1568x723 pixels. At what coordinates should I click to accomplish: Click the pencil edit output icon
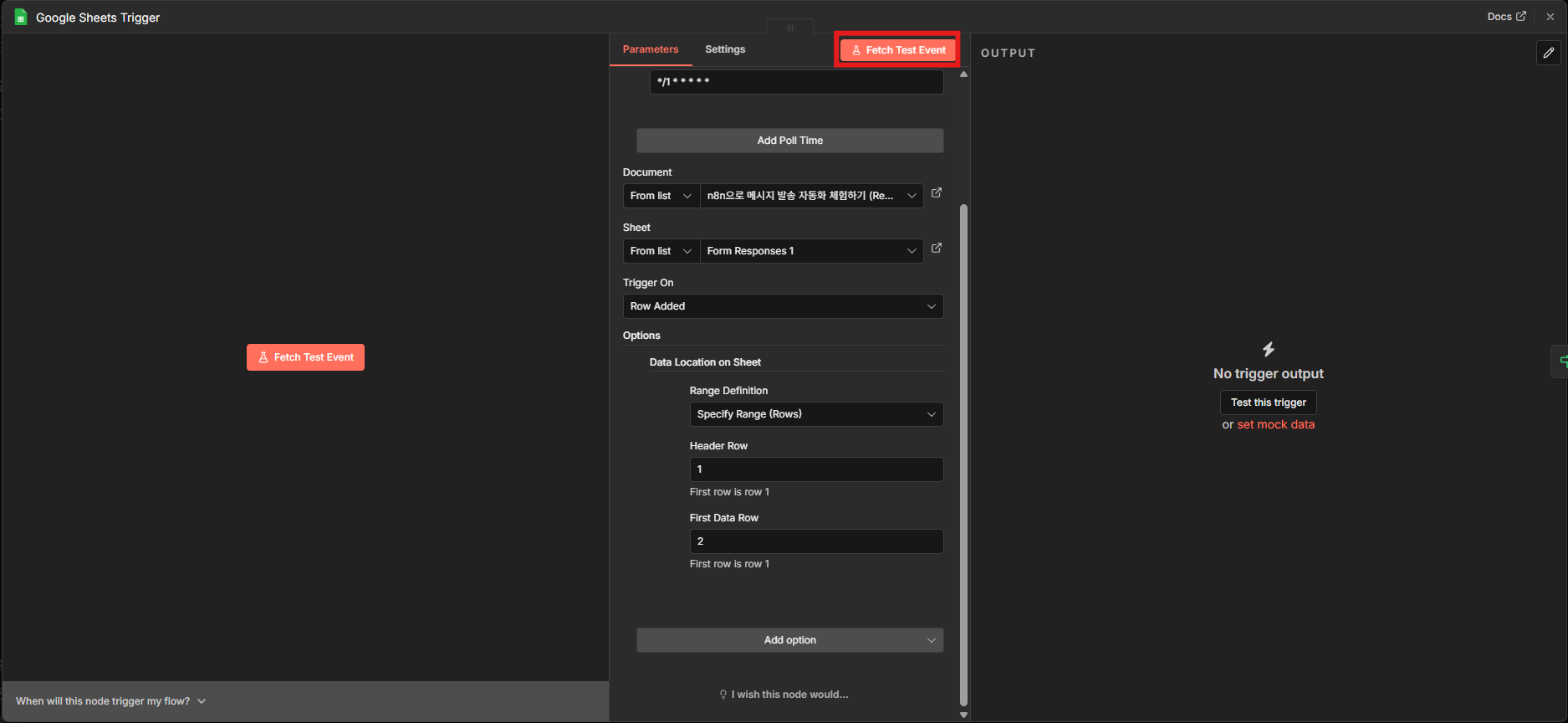(1549, 53)
